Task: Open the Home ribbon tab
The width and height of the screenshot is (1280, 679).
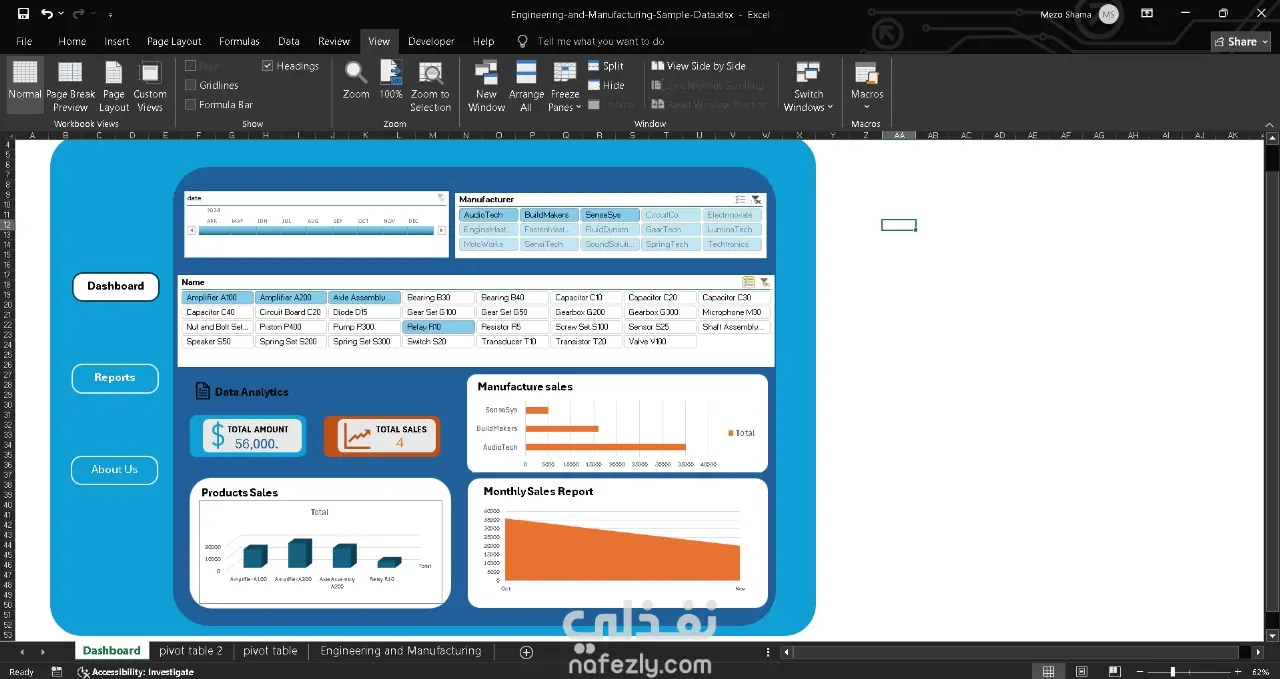Action: tap(72, 41)
